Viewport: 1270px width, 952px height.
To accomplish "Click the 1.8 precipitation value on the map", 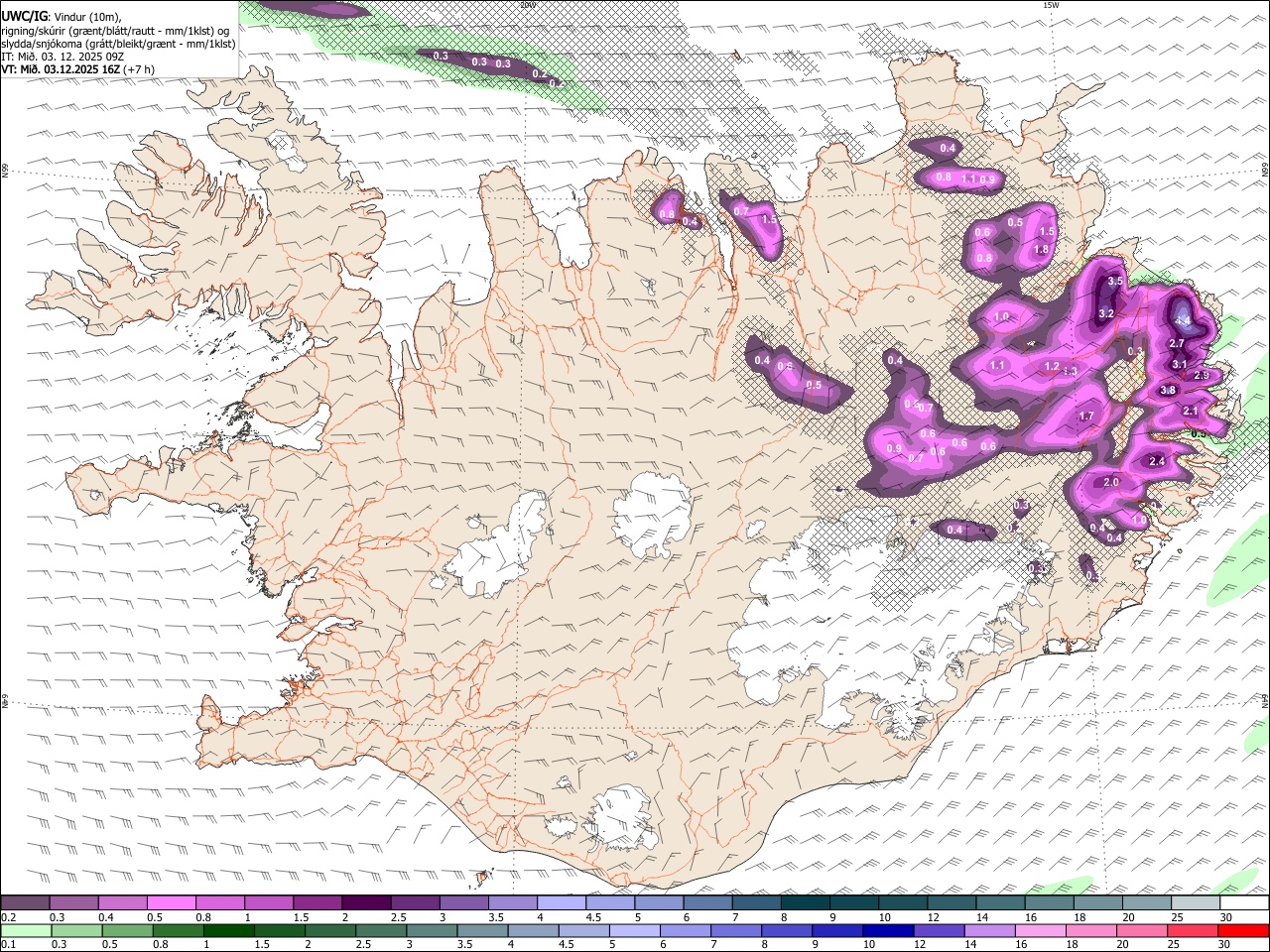I will [1042, 250].
